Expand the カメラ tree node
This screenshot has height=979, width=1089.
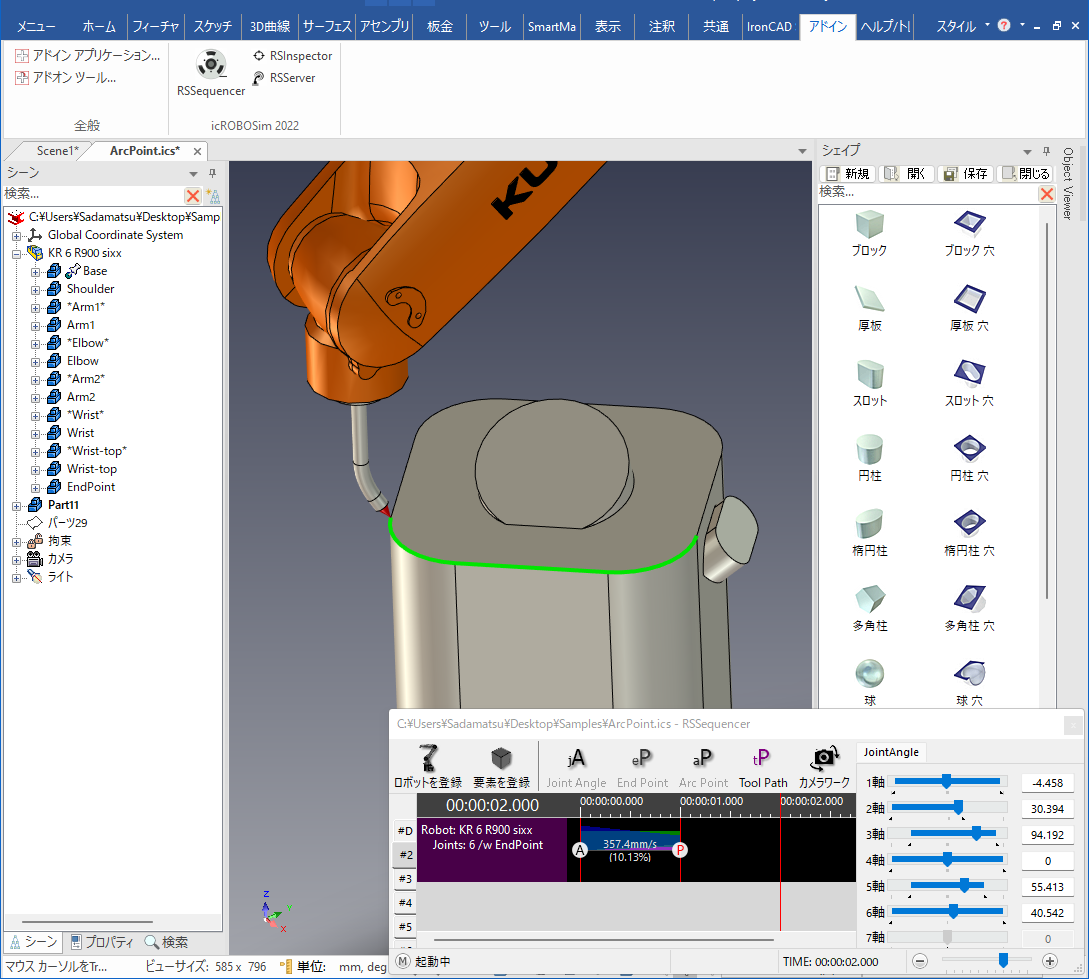(x=17, y=560)
